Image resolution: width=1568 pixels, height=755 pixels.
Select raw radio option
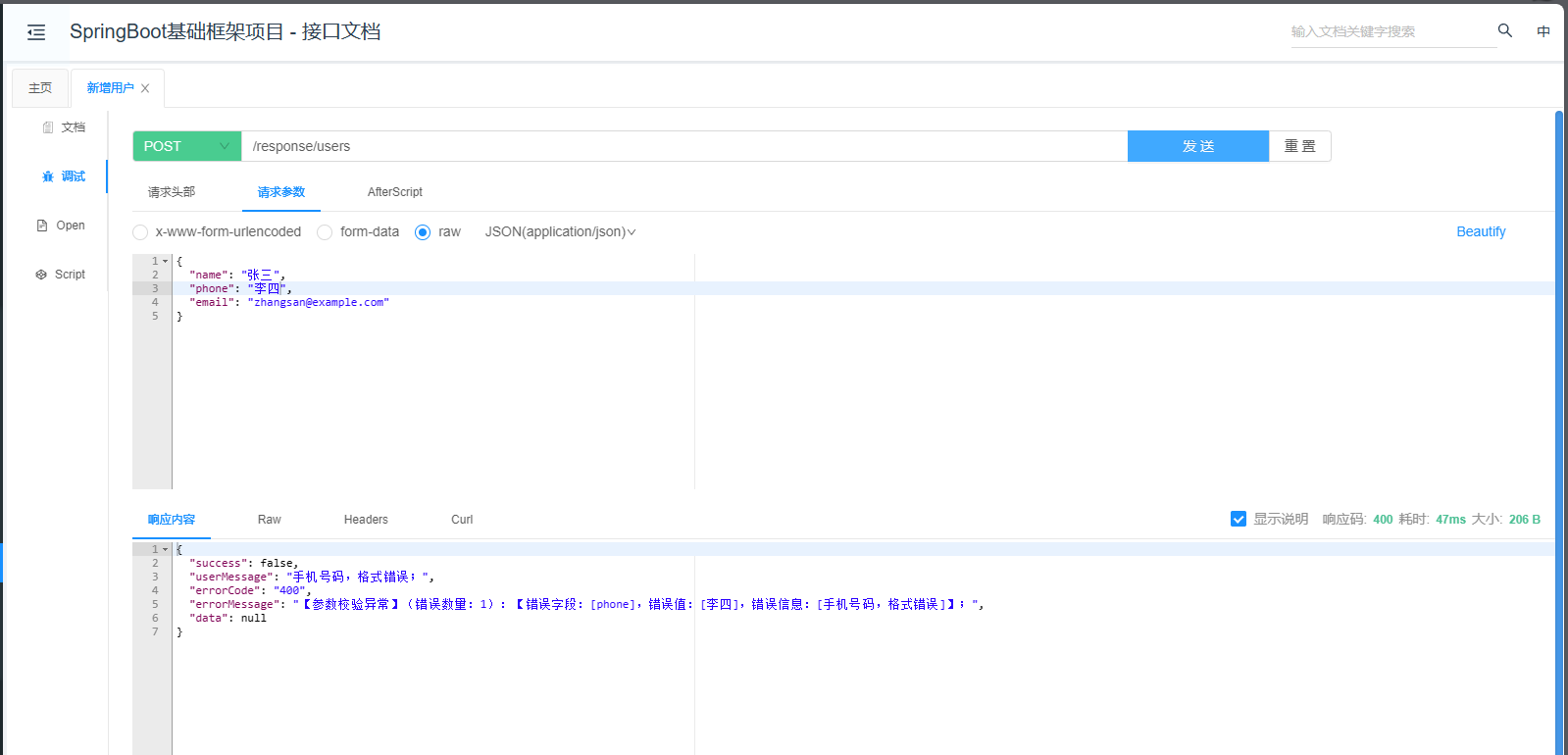tap(423, 232)
